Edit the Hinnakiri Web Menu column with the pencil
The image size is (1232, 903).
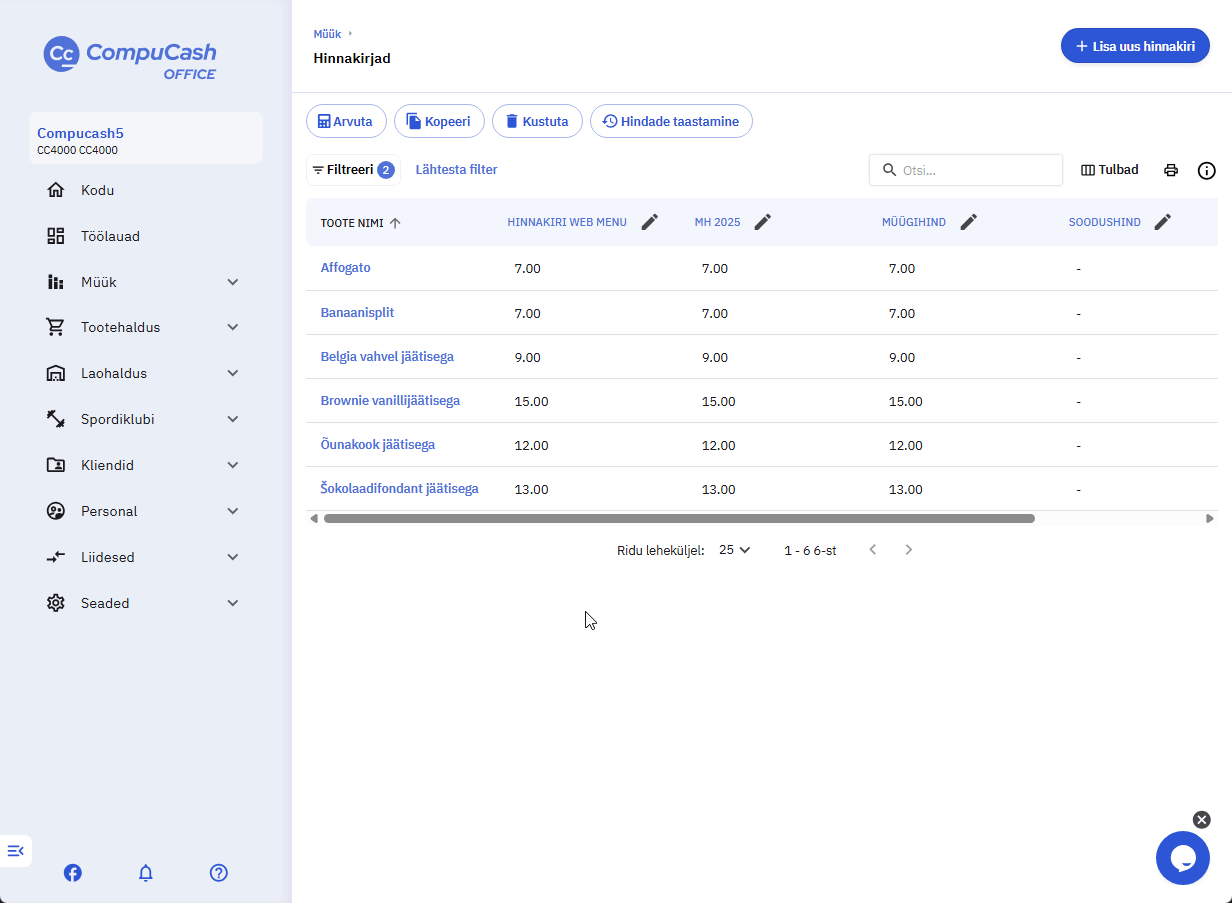[x=650, y=222]
